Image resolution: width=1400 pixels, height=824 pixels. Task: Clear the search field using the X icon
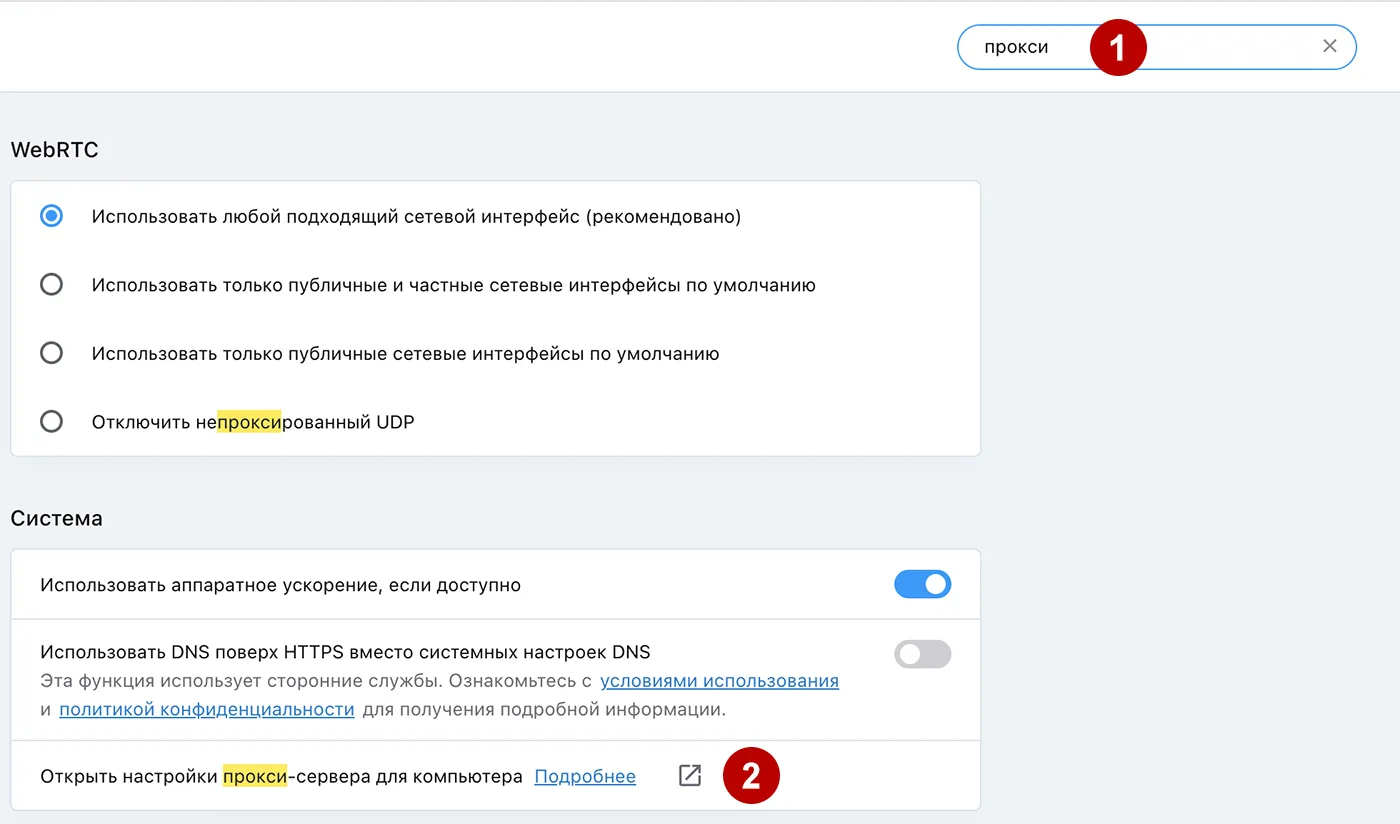tap(1330, 46)
